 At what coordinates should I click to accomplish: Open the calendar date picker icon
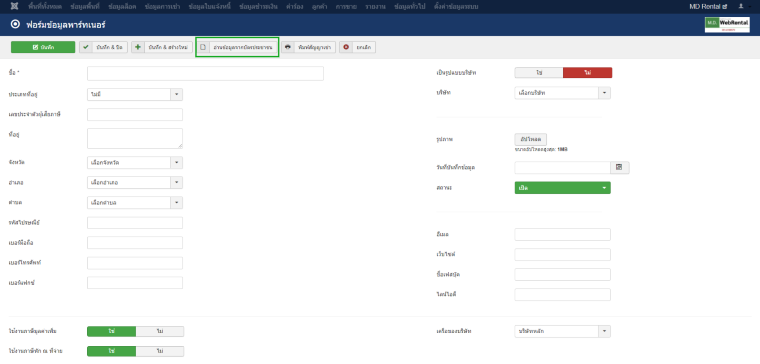(x=619, y=167)
